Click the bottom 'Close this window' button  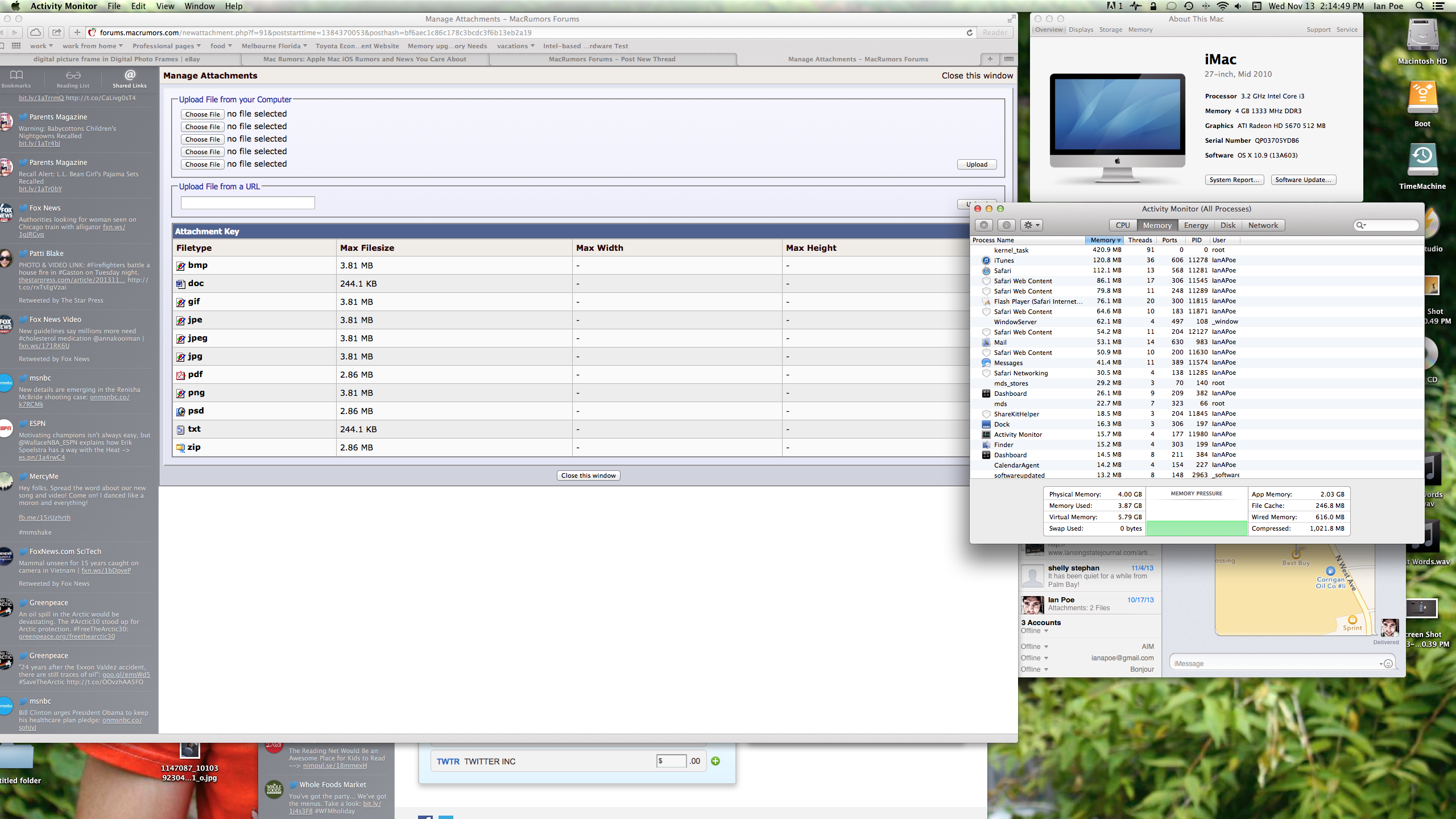[588, 475]
